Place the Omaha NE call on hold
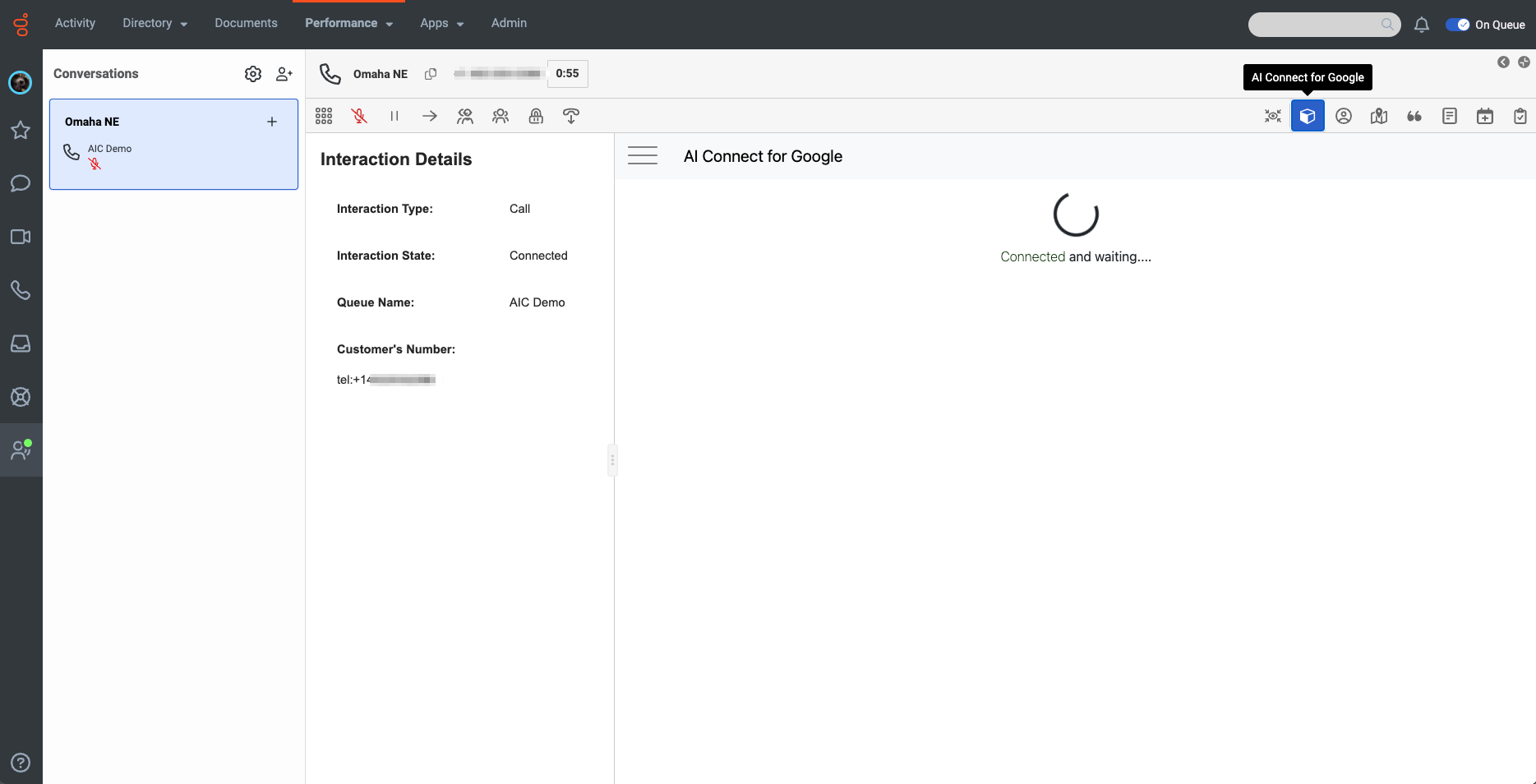1536x784 pixels. coord(394,116)
